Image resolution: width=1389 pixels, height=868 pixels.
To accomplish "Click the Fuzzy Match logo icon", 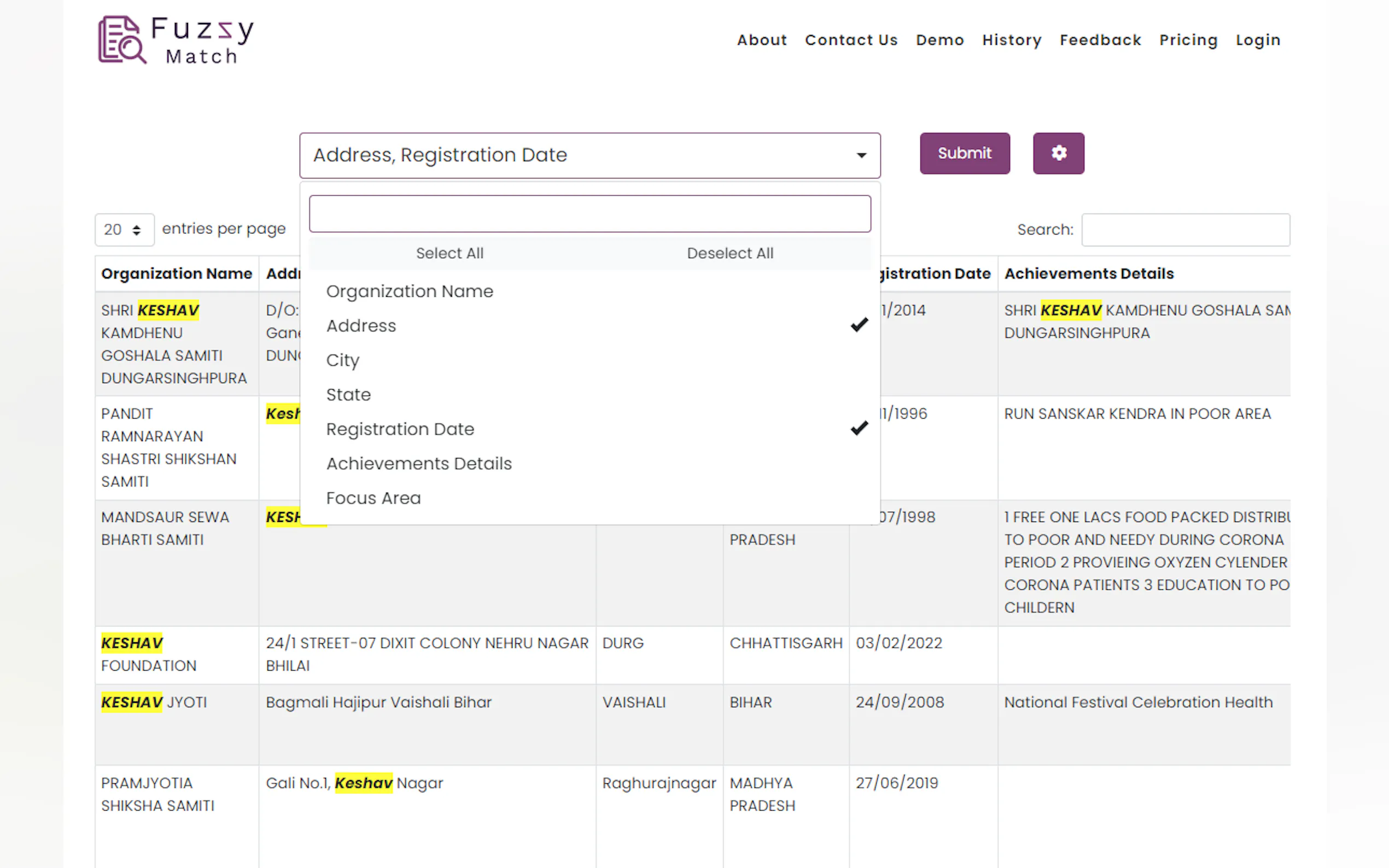I will (122, 40).
